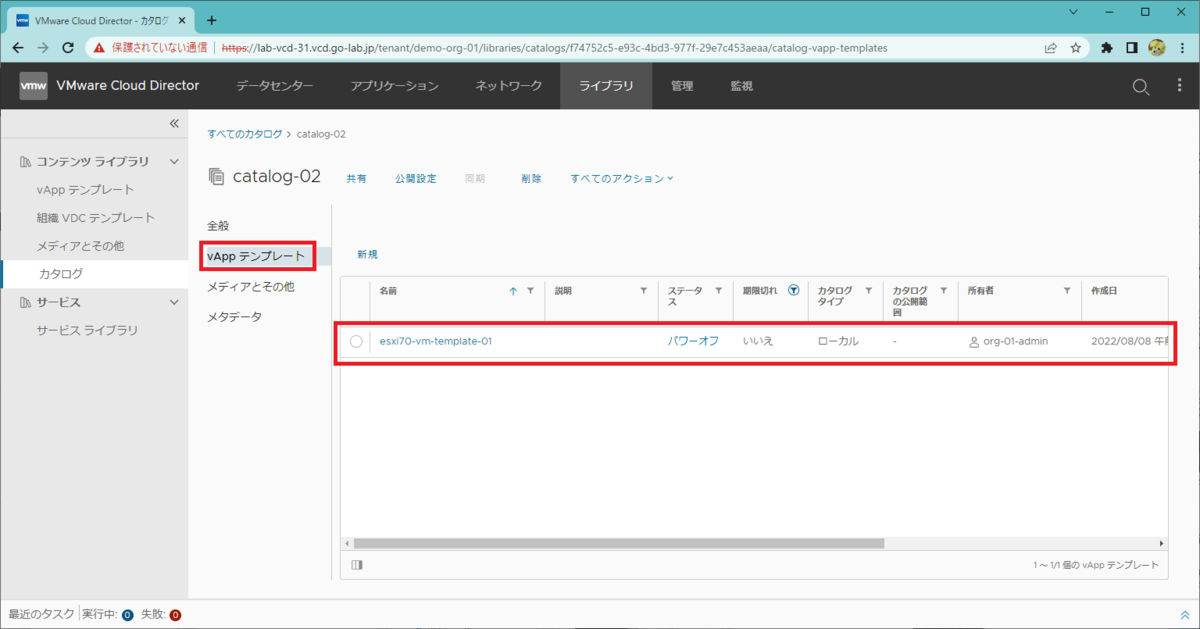
Task: Go to すべてのカタログ breadcrumb
Action: 244,133
